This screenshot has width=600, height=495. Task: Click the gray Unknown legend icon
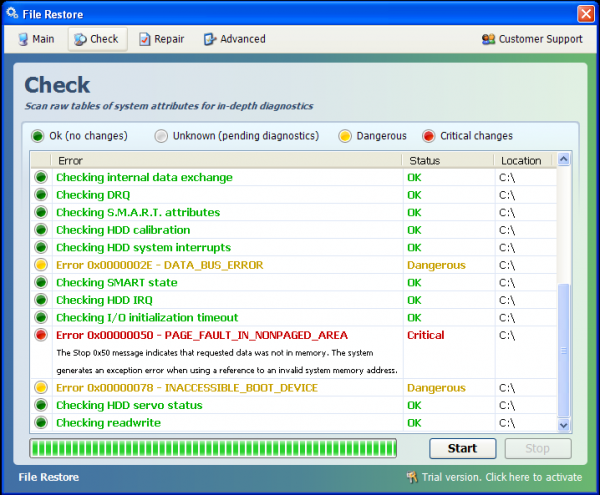[x=161, y=136]
